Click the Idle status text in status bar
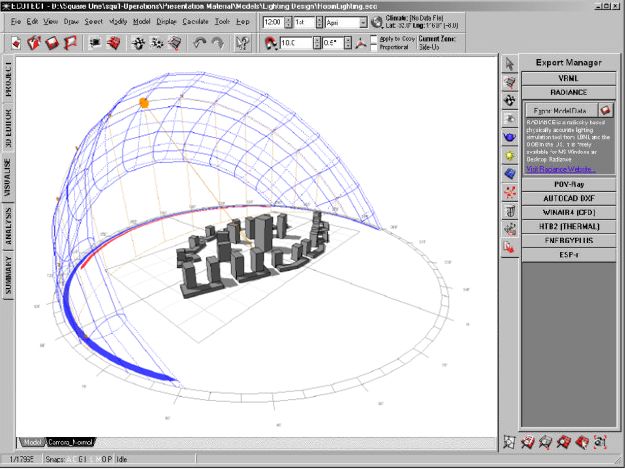This screenshot has height=469, width=625. 122,459
